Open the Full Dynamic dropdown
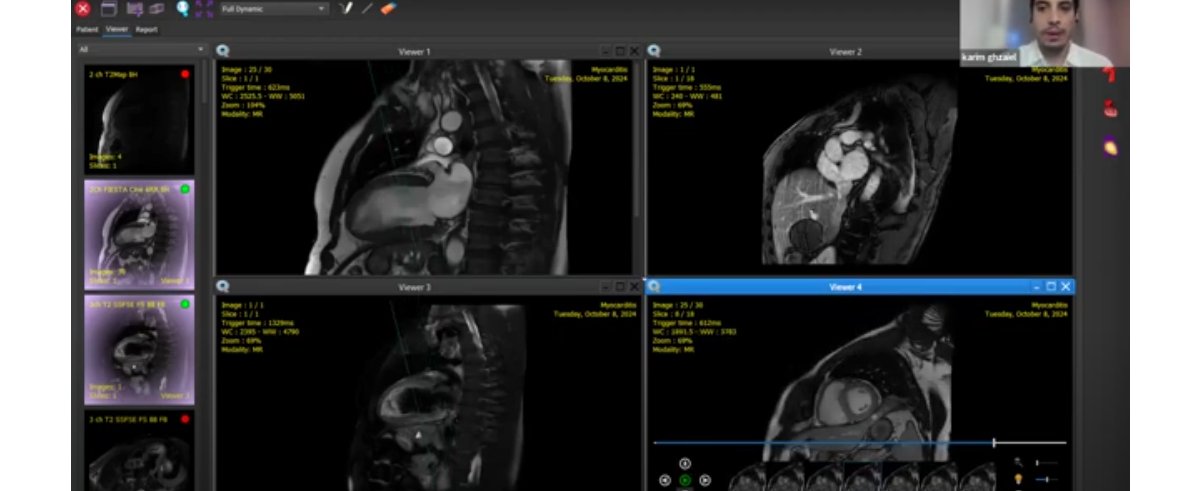This screenshot has height=491, width=1200. click(274, 8)
